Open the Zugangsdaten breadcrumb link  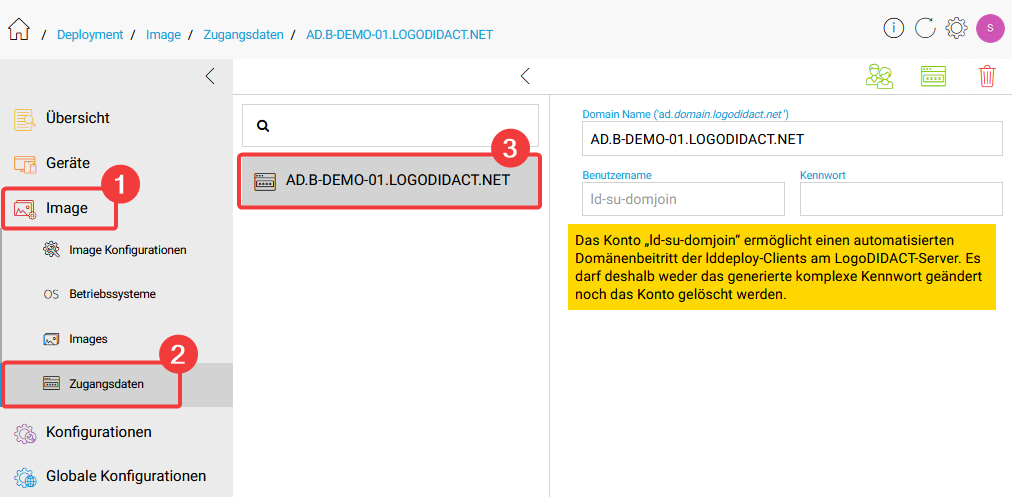(243, 35)
